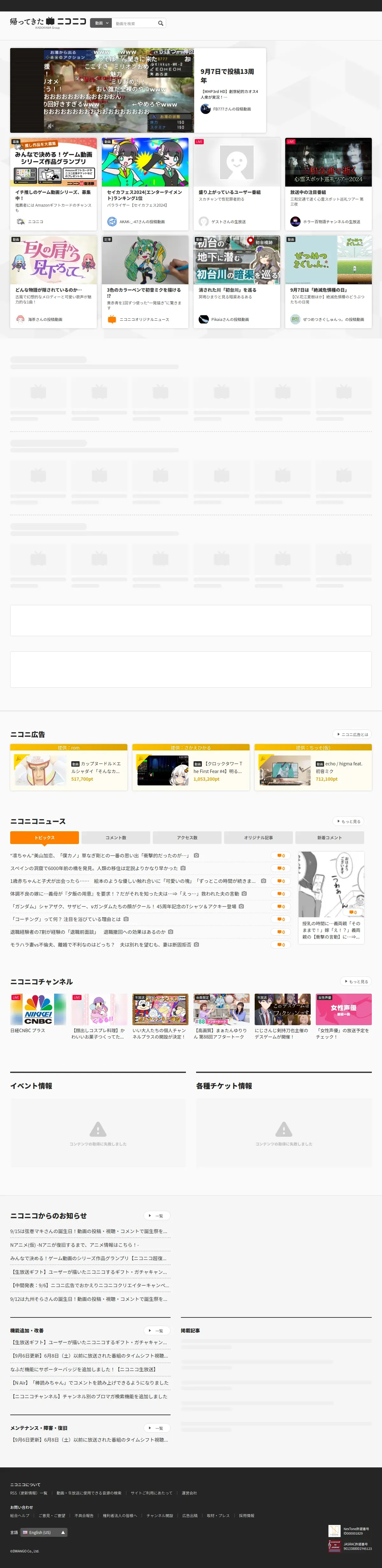Image resolution: width=382 pixels, height=1568 pixels.
Task: Click the 機能追加・改善 一覧 button
Action: point(157,1330)
